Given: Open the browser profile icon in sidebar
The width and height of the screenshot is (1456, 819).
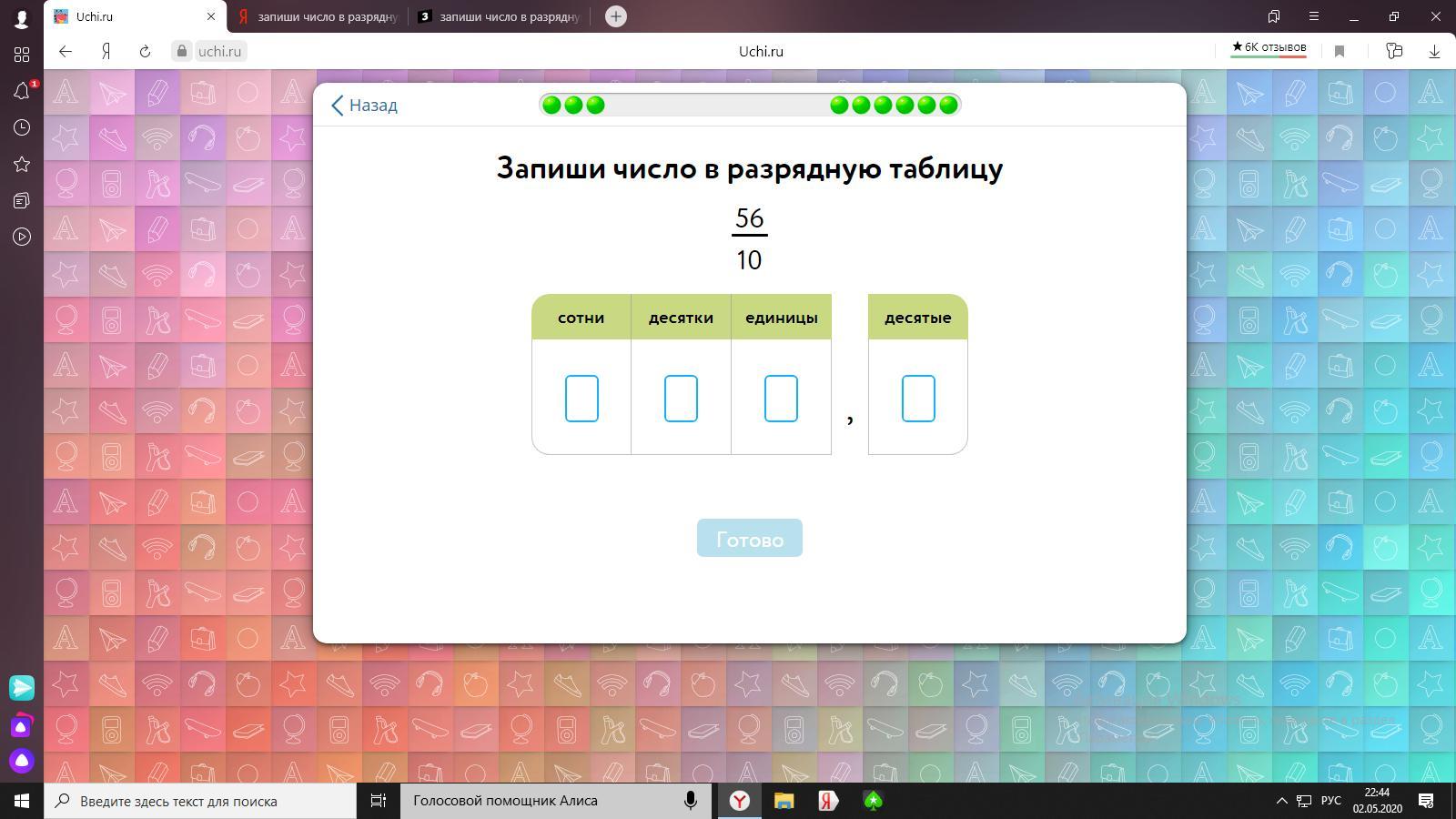Looking at the screenshot, I should click(x=22, y=18).
